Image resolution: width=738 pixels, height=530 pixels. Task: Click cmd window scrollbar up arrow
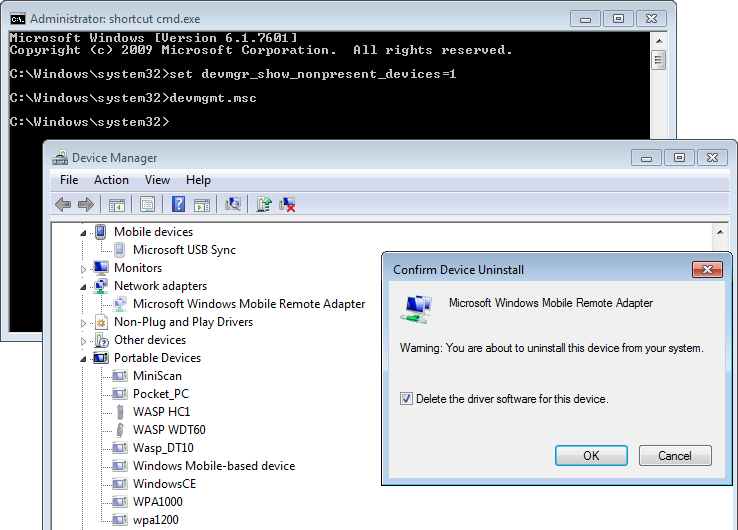(x=659, y=41)
